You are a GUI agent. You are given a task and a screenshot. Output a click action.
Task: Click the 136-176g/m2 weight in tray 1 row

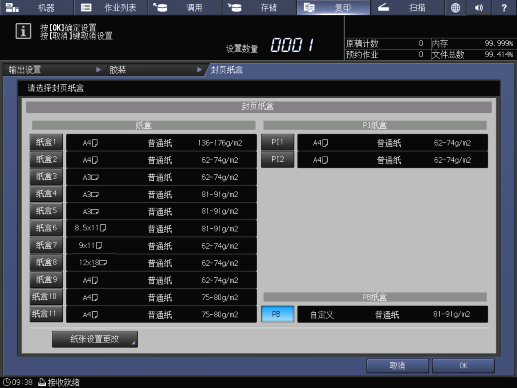(x=220, y=143)
